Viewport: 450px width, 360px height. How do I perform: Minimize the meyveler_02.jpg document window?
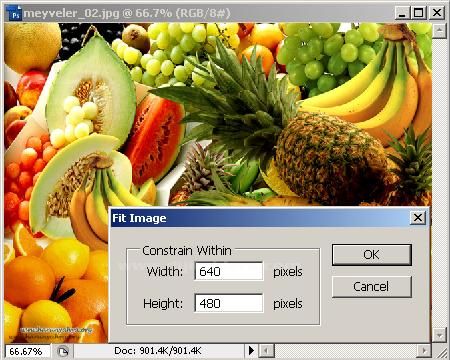pyautogui.click(x=402, y=13)
